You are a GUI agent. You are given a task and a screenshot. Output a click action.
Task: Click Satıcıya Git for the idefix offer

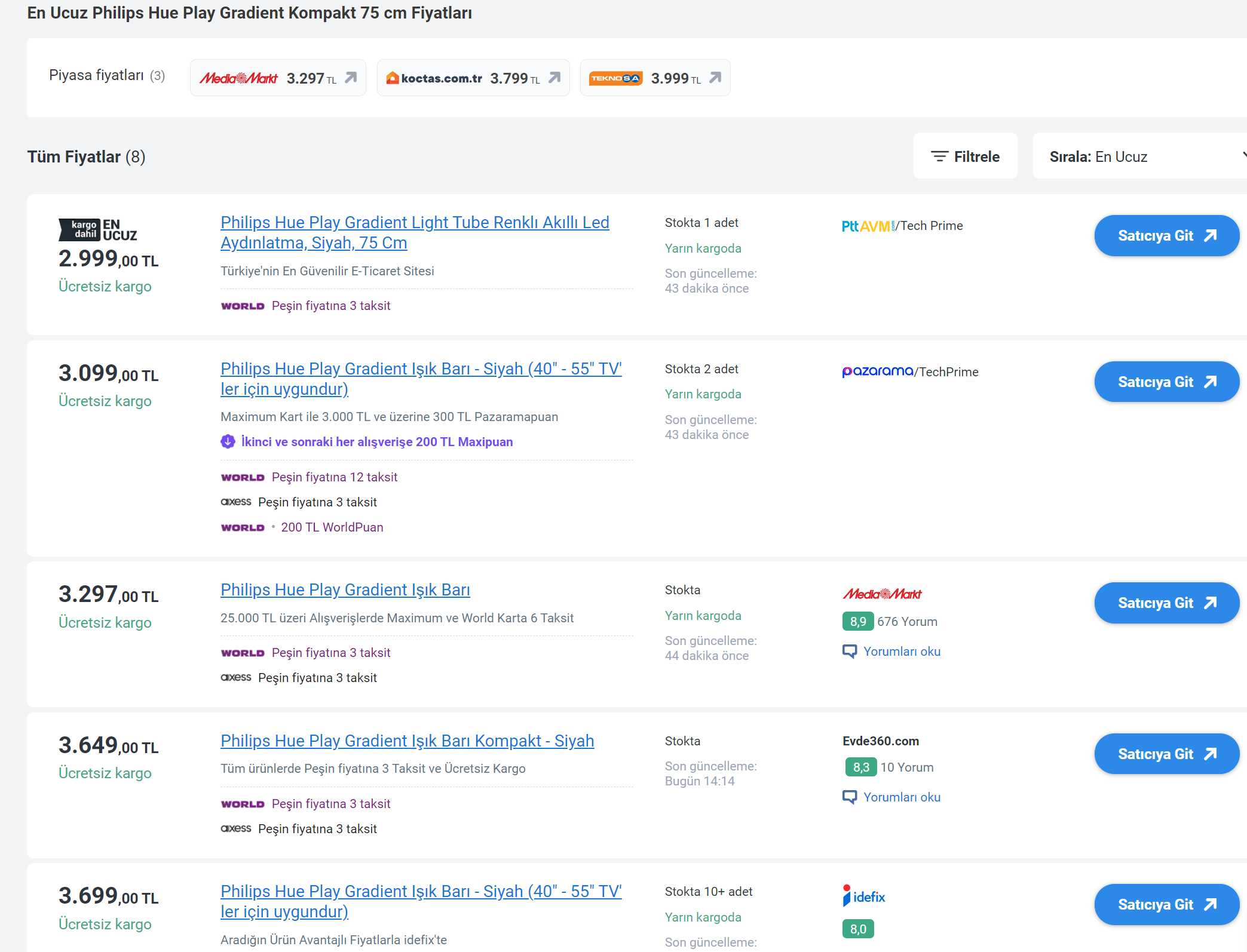(x=1166, y=905)
